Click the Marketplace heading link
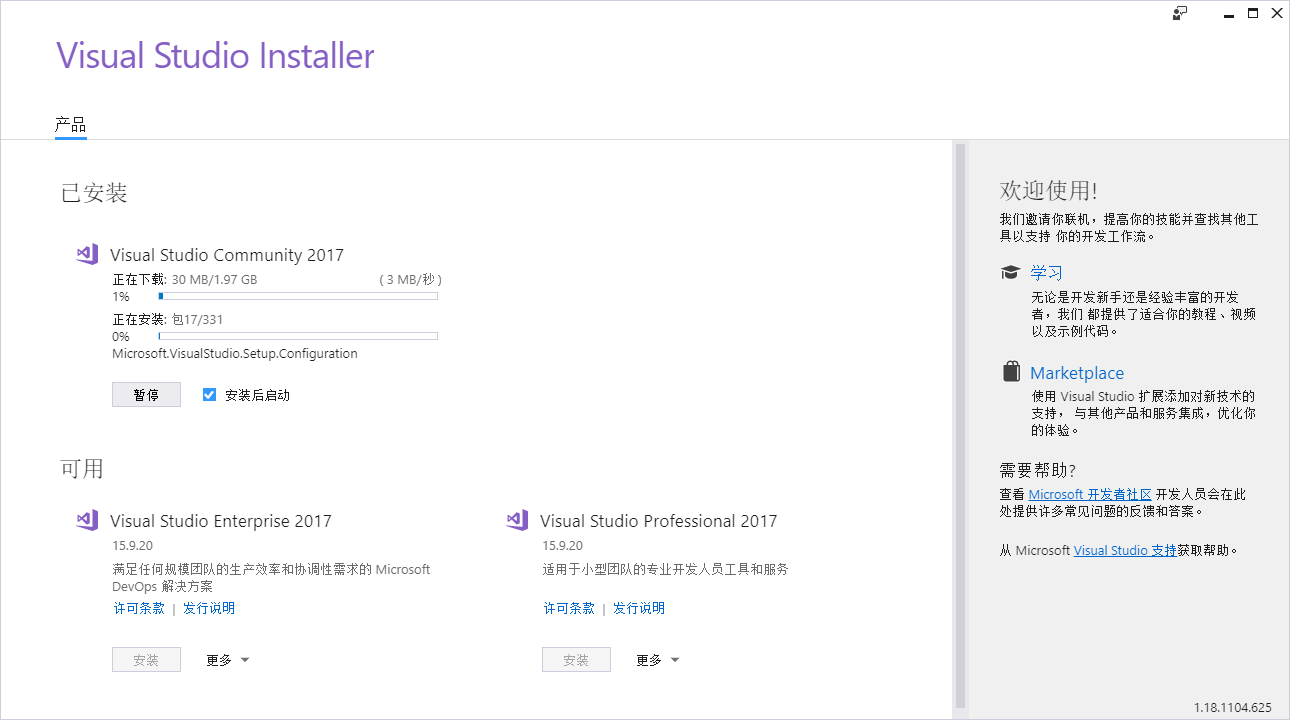This screenshot has width=1290, height=720. coord(1076,372)
